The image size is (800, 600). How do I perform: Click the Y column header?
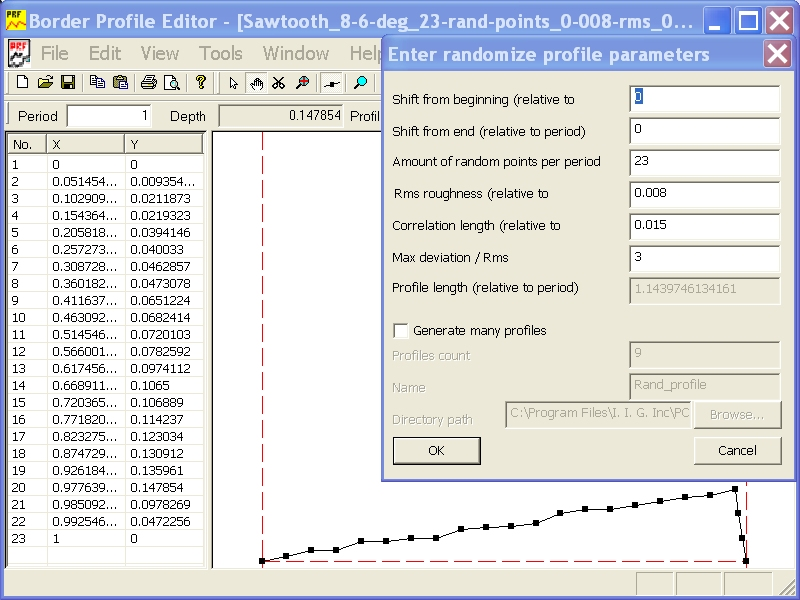tap(164, 144)
